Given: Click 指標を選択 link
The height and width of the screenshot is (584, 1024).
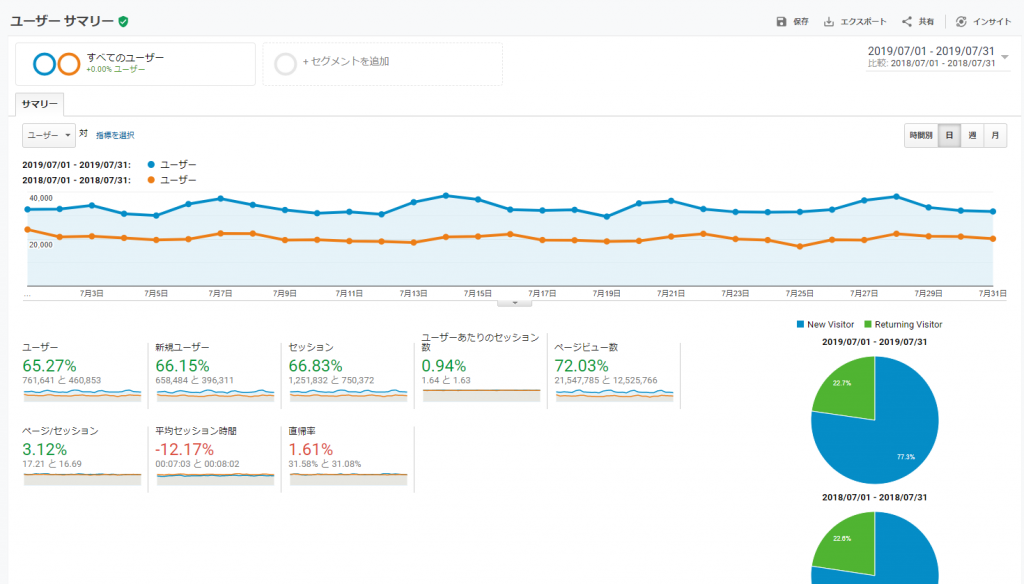Looking at the screenshot, I should tap(115, 135).
